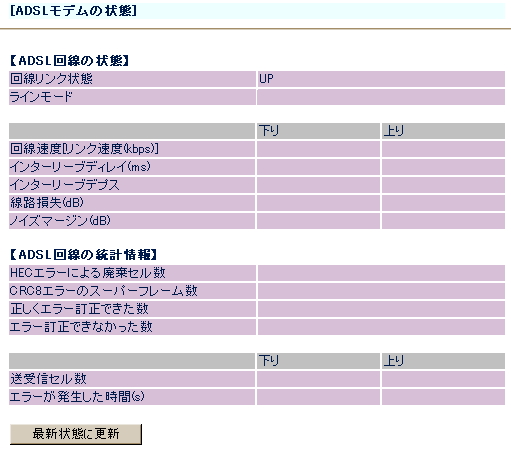Click the empty ラインモード value cell
The image size is (511, 456).
(381, 97)
